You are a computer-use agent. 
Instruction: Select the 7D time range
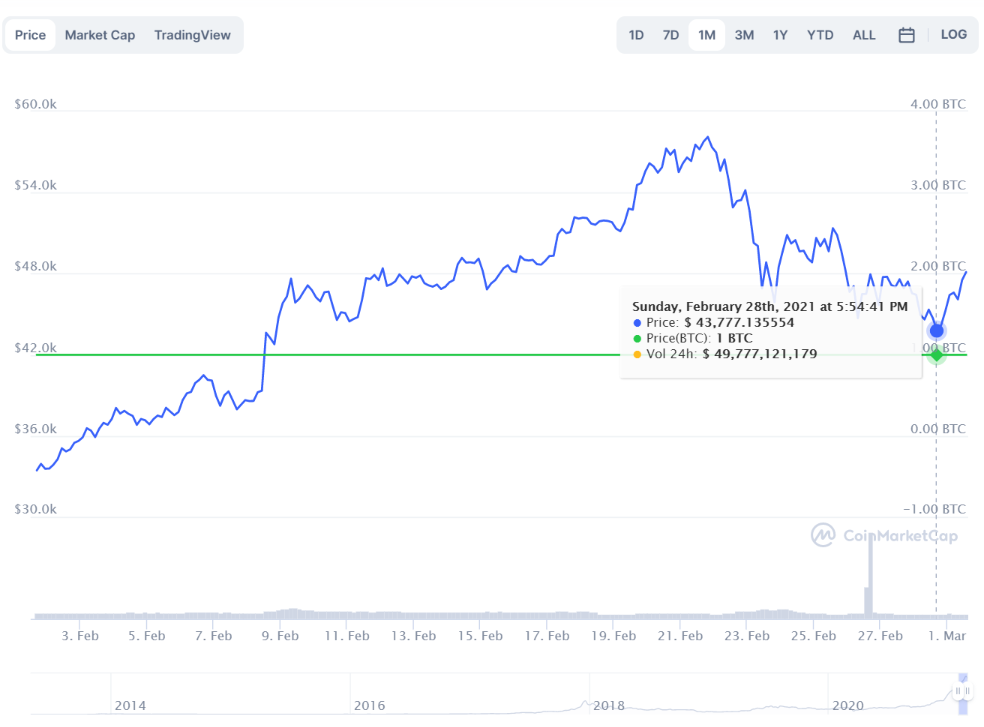point(671,35)
